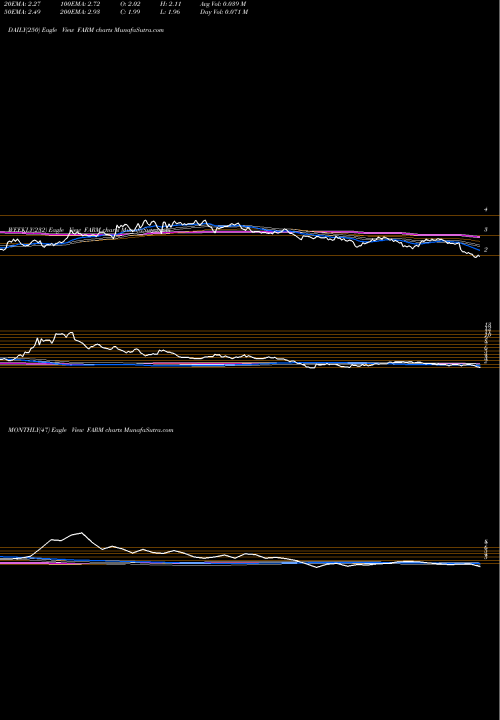
Task: Click the MONTHLY(47) Eagle View chart title
Action: [90, 430]
